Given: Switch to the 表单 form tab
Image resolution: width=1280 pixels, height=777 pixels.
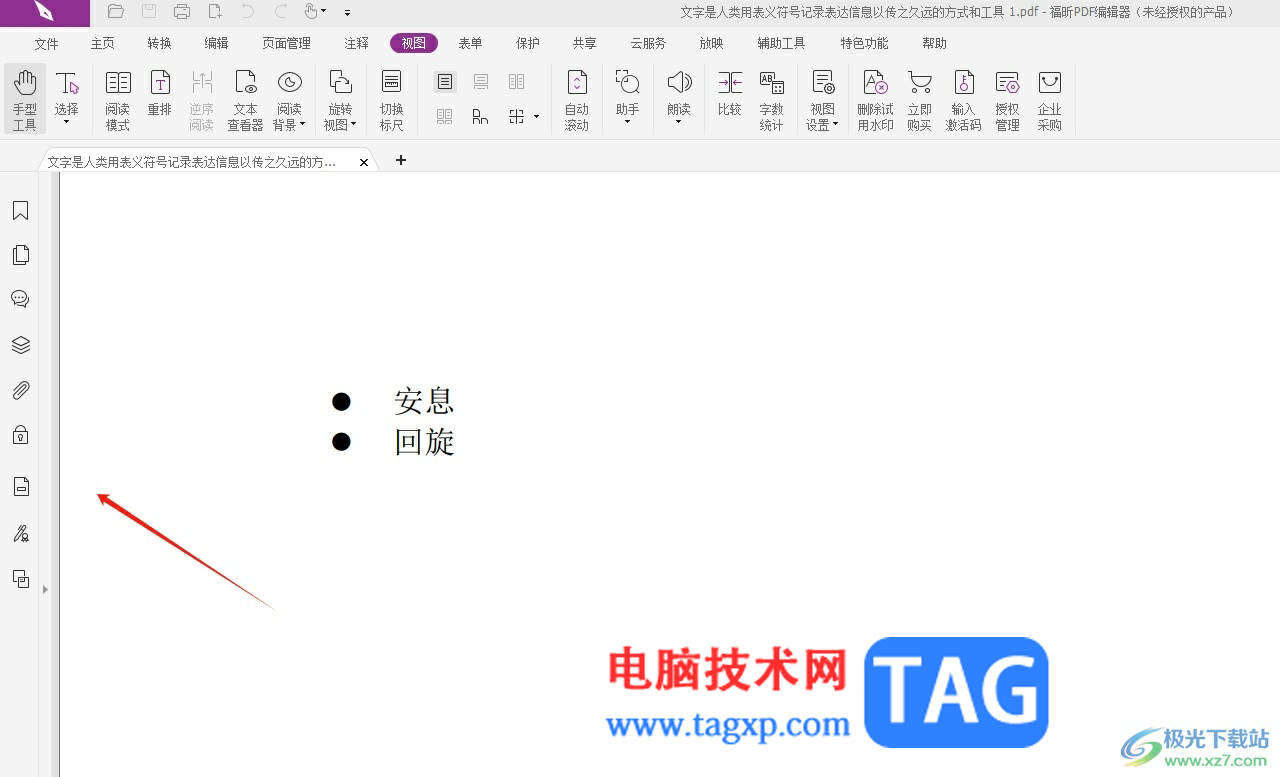Looking at the screenshot, I should point(471,44).
